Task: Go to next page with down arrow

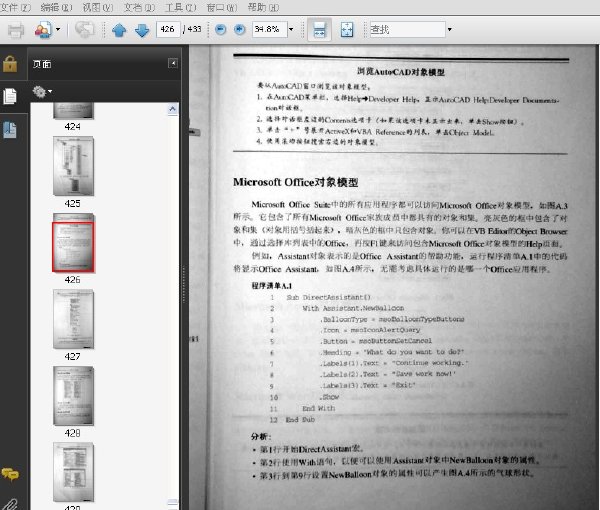Action: 142,30
